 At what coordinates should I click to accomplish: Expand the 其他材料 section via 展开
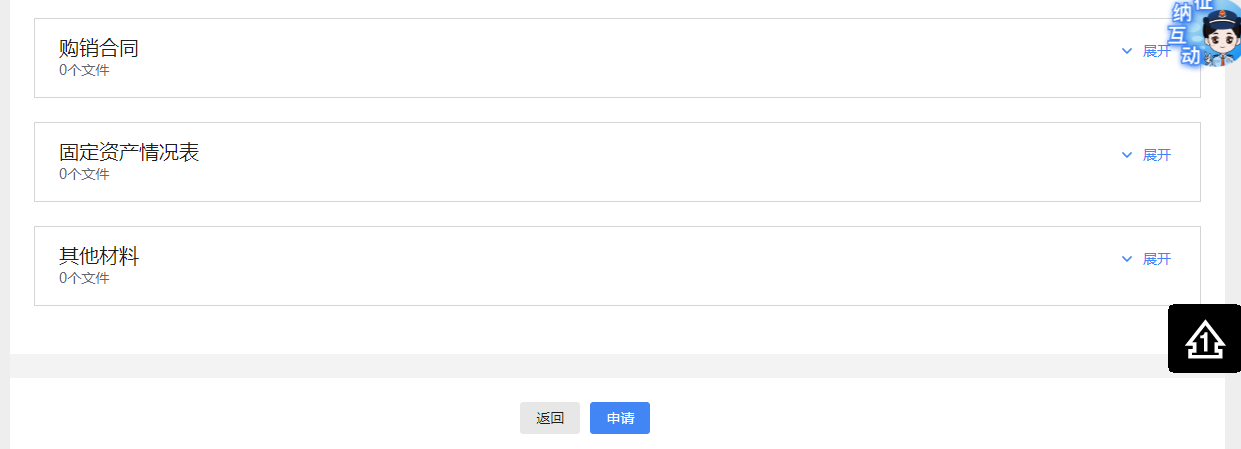[1156, 259]
